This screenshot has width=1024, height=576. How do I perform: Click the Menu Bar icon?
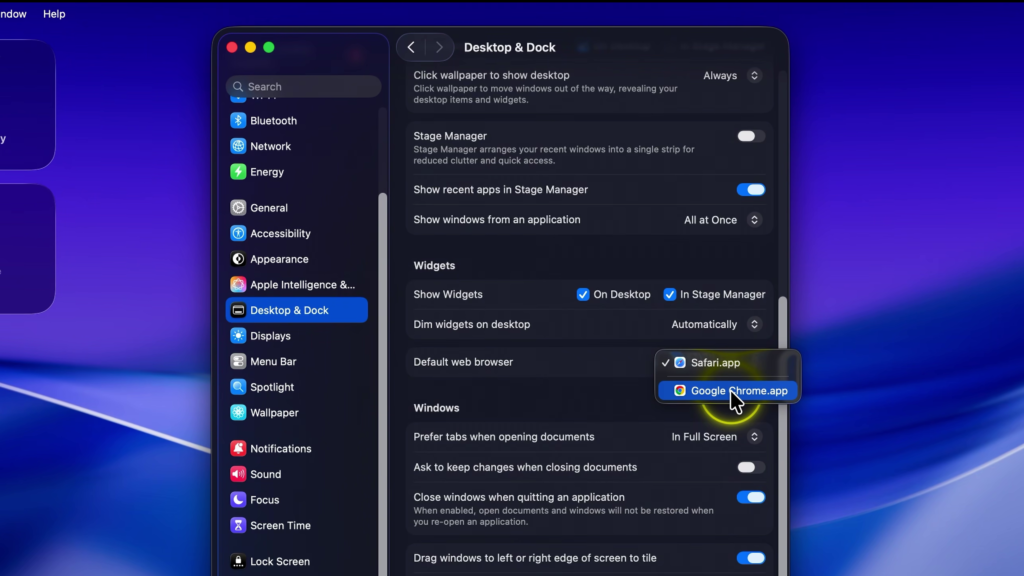[238, 361]
